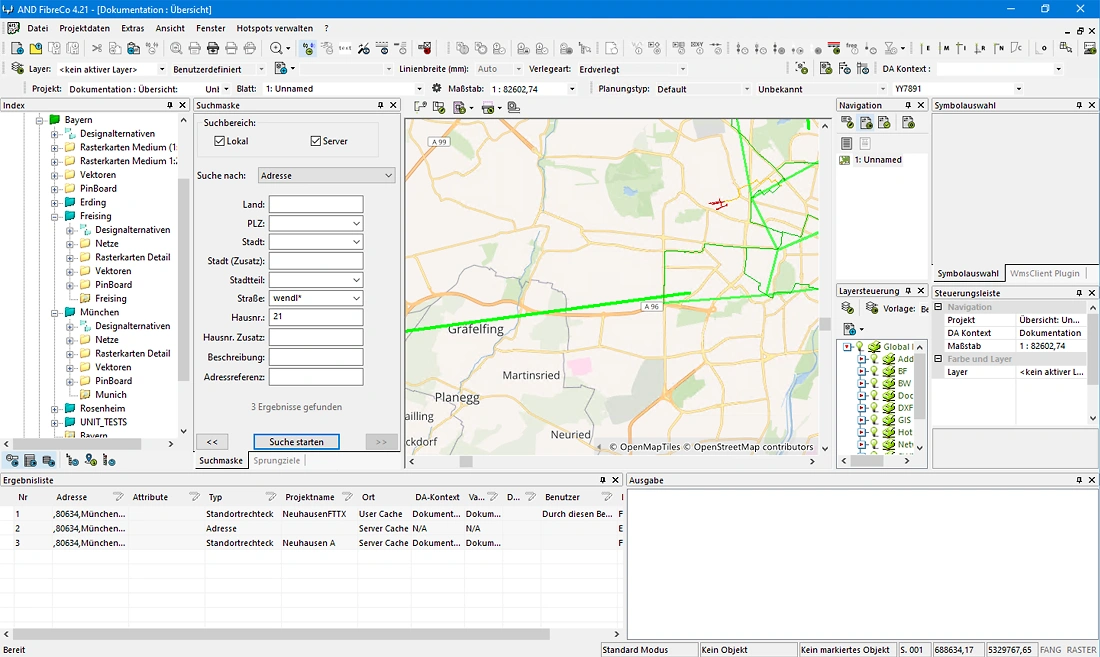Collapse the München tree node

click(55, 312)
